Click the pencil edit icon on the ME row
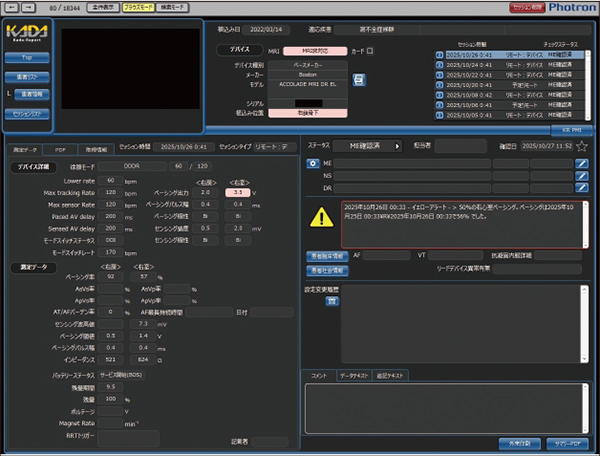Image resolution: width=600 pixels, height=456 pixels. pyautogui.click(x=583, y=162)
